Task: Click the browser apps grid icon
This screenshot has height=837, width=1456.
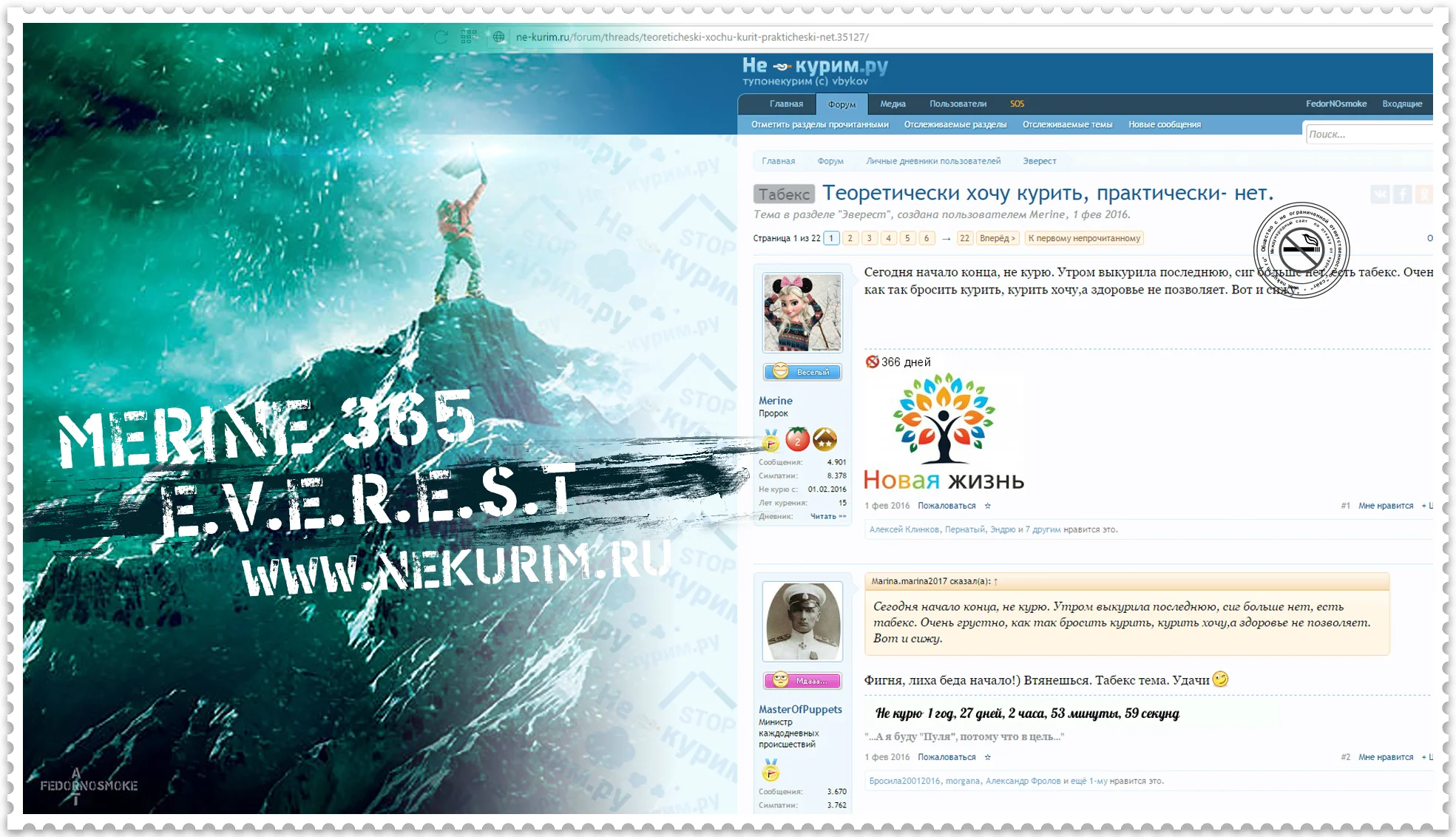Action: [x=469, y=37]
